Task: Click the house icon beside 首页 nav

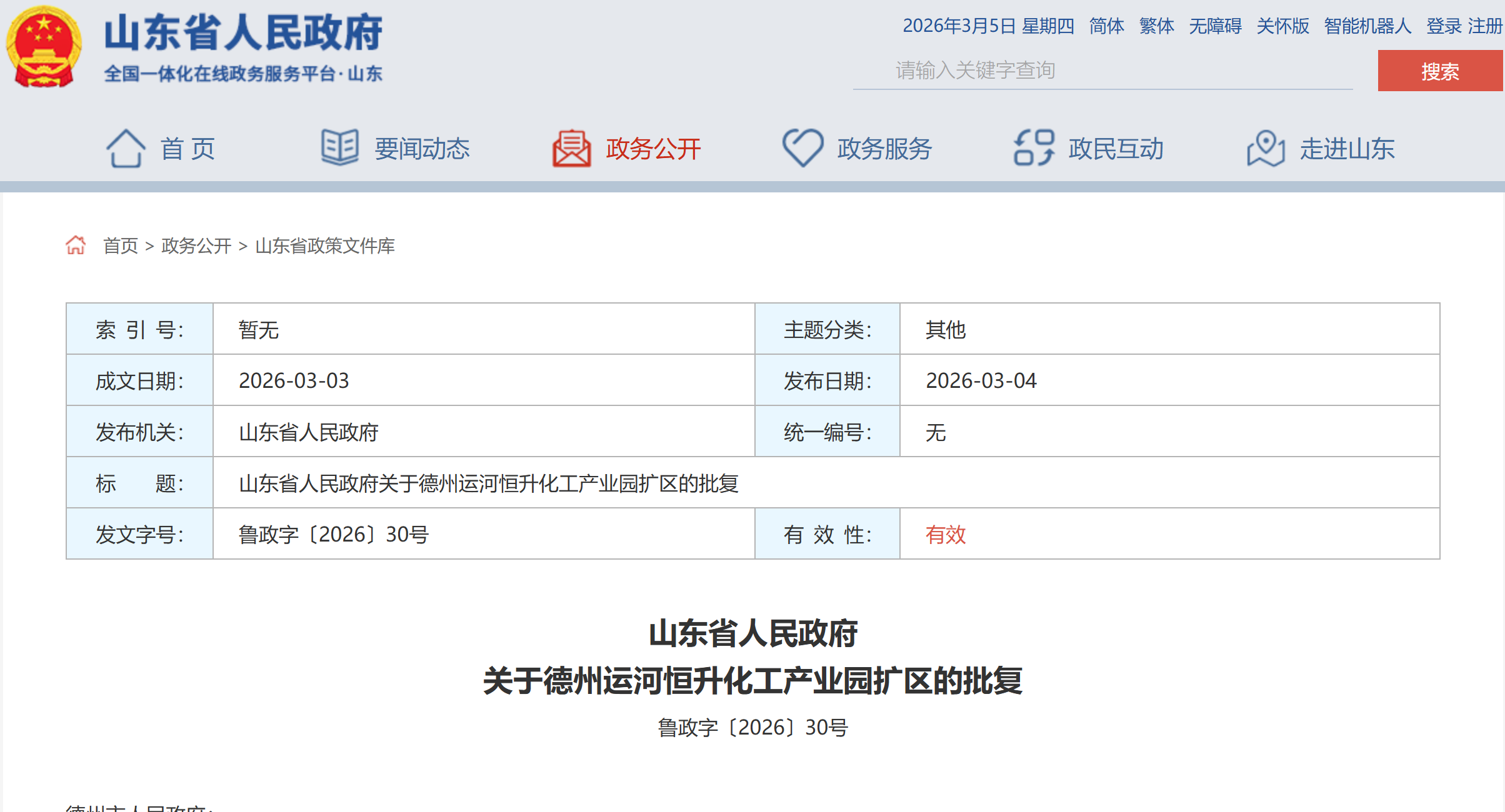Action: [126, 149]
